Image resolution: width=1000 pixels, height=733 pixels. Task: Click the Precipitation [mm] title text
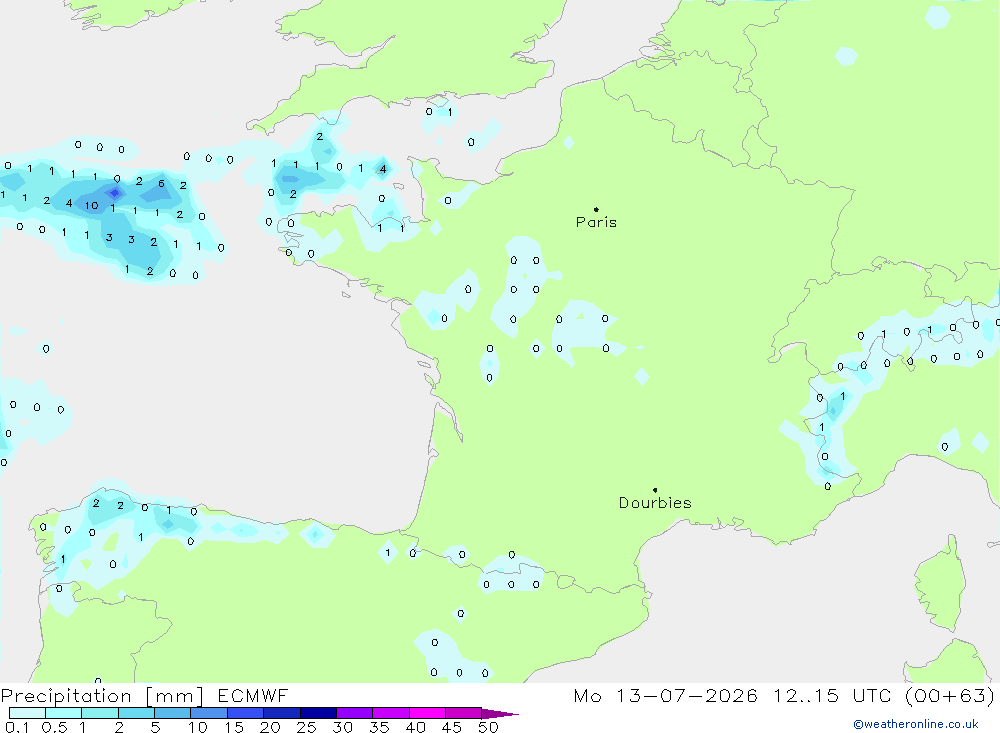pyautogui.click(x=102, y=696)
